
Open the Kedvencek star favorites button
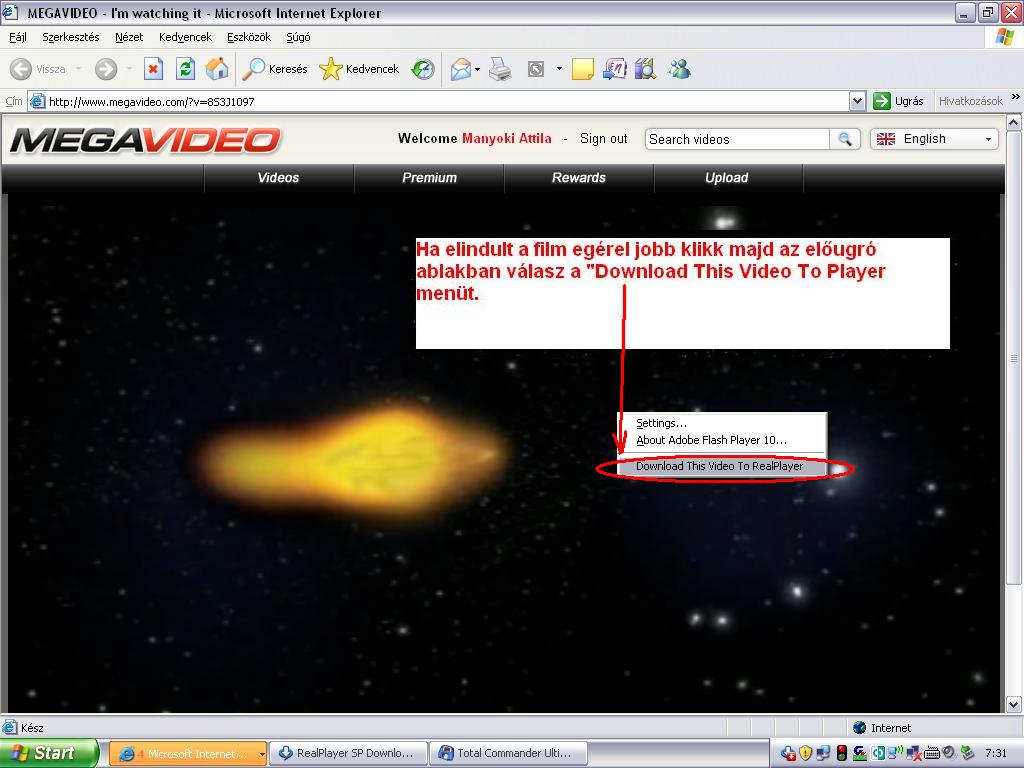tap(359, 69)
